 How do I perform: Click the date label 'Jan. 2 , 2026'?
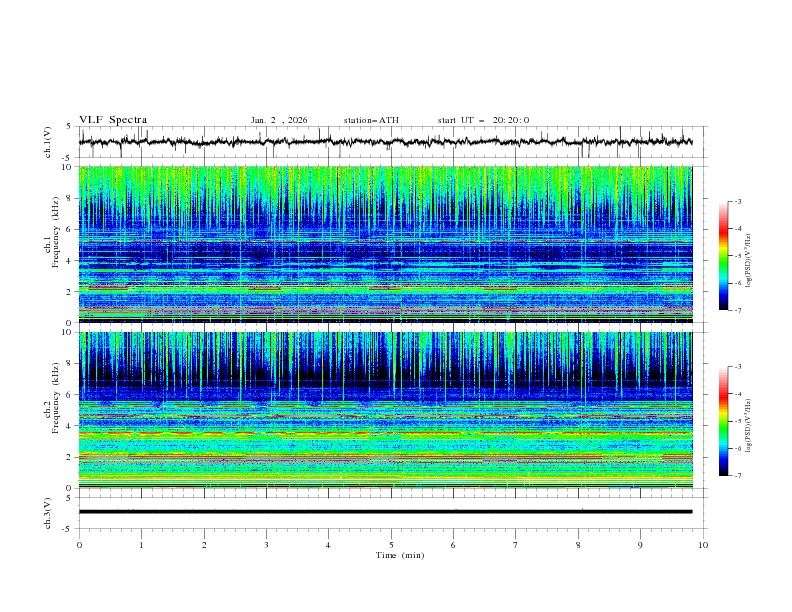click(279, 120)
